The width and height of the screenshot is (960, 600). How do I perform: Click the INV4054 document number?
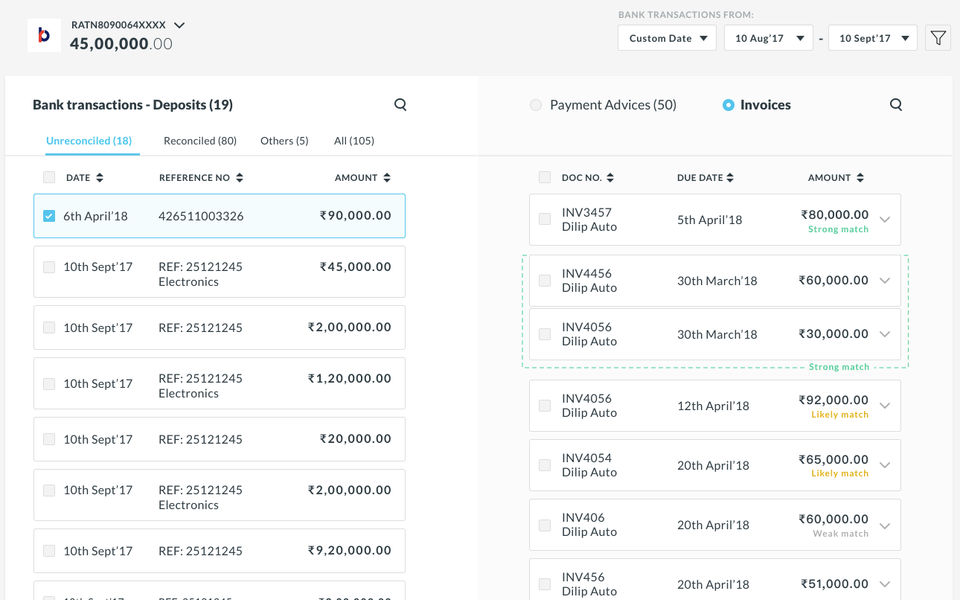coord(587,458)
